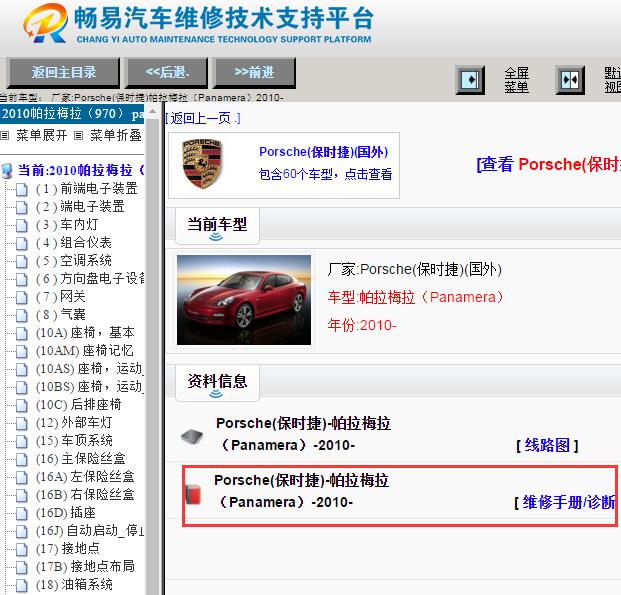Click the gray book icon beside 线路图 row
Screen dimensions: 621x595
pos(192,437)
